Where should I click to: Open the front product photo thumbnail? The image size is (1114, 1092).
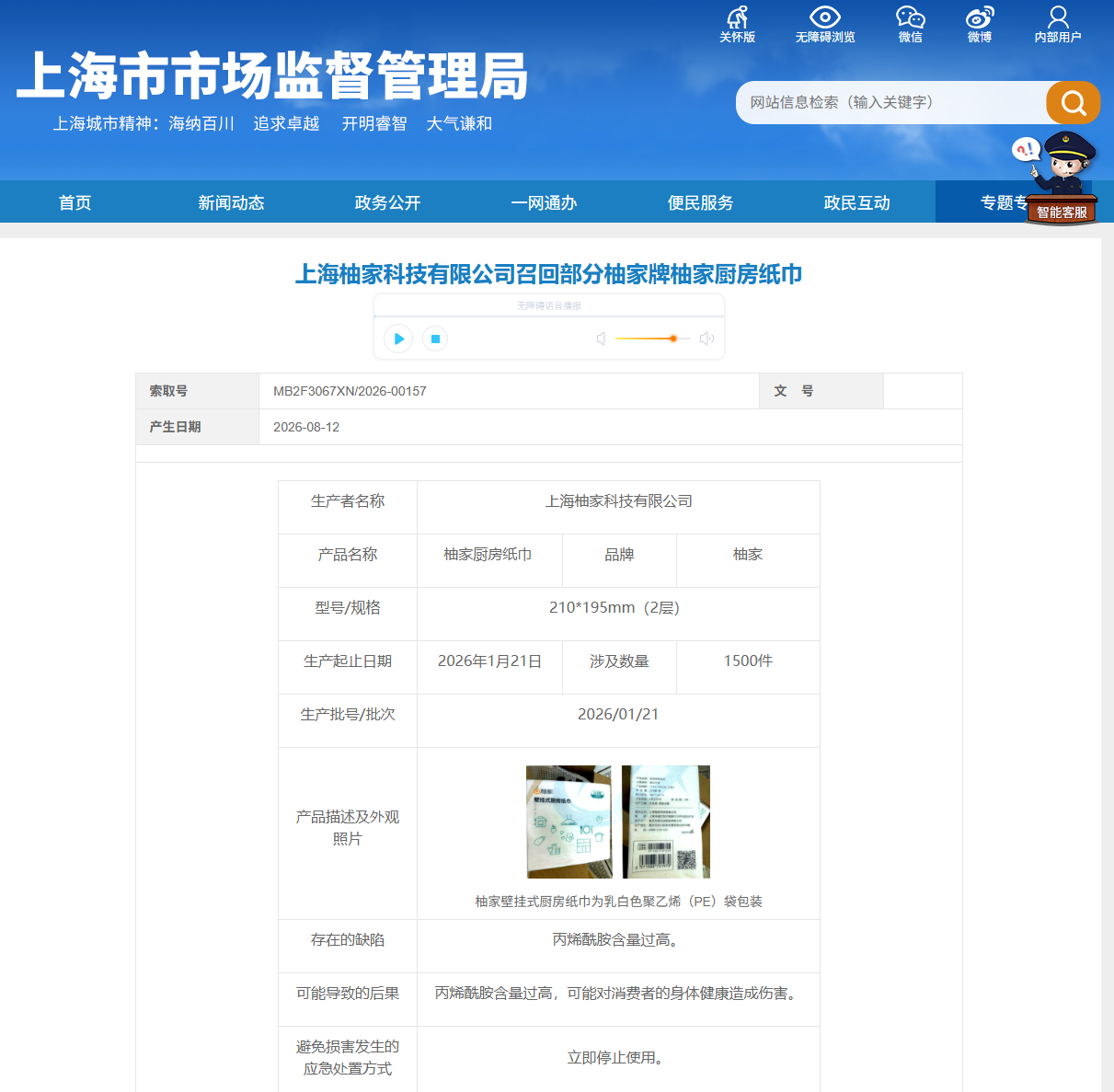(x=568, y=822)
